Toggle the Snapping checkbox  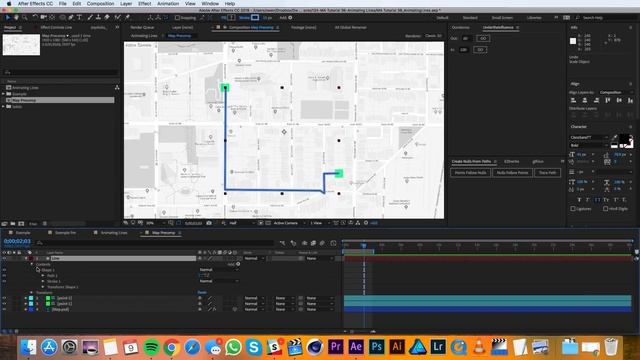point(177,18)
